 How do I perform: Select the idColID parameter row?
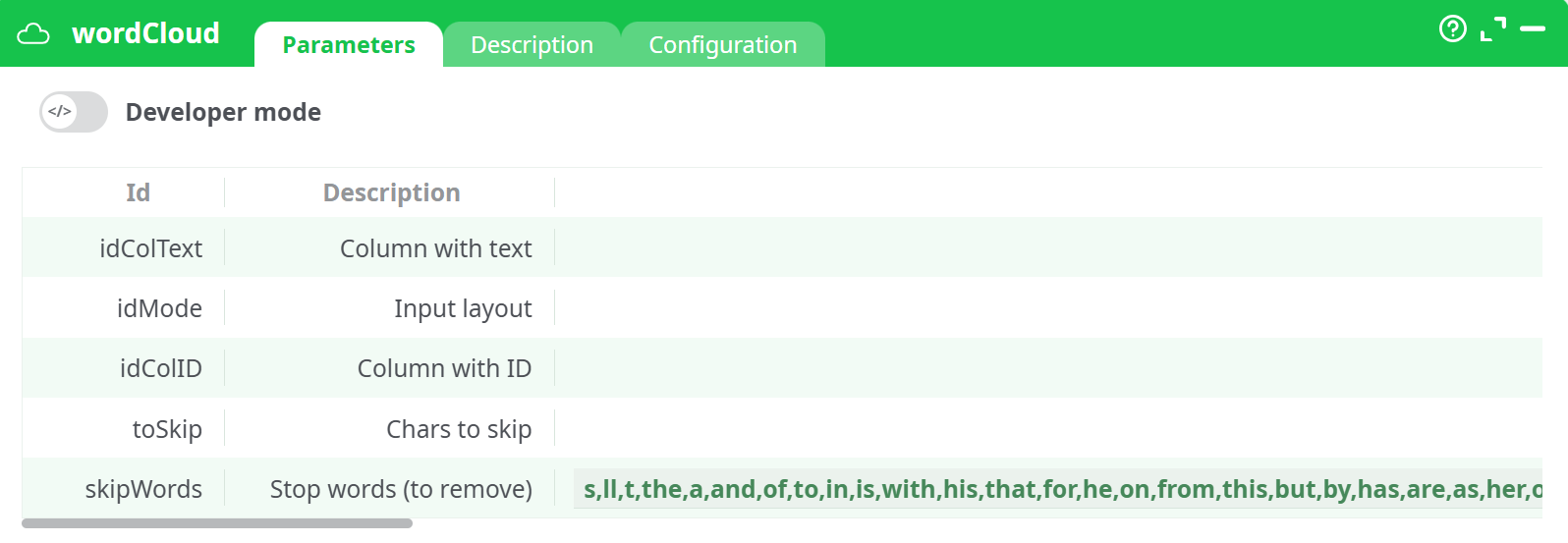pos(160,368)
